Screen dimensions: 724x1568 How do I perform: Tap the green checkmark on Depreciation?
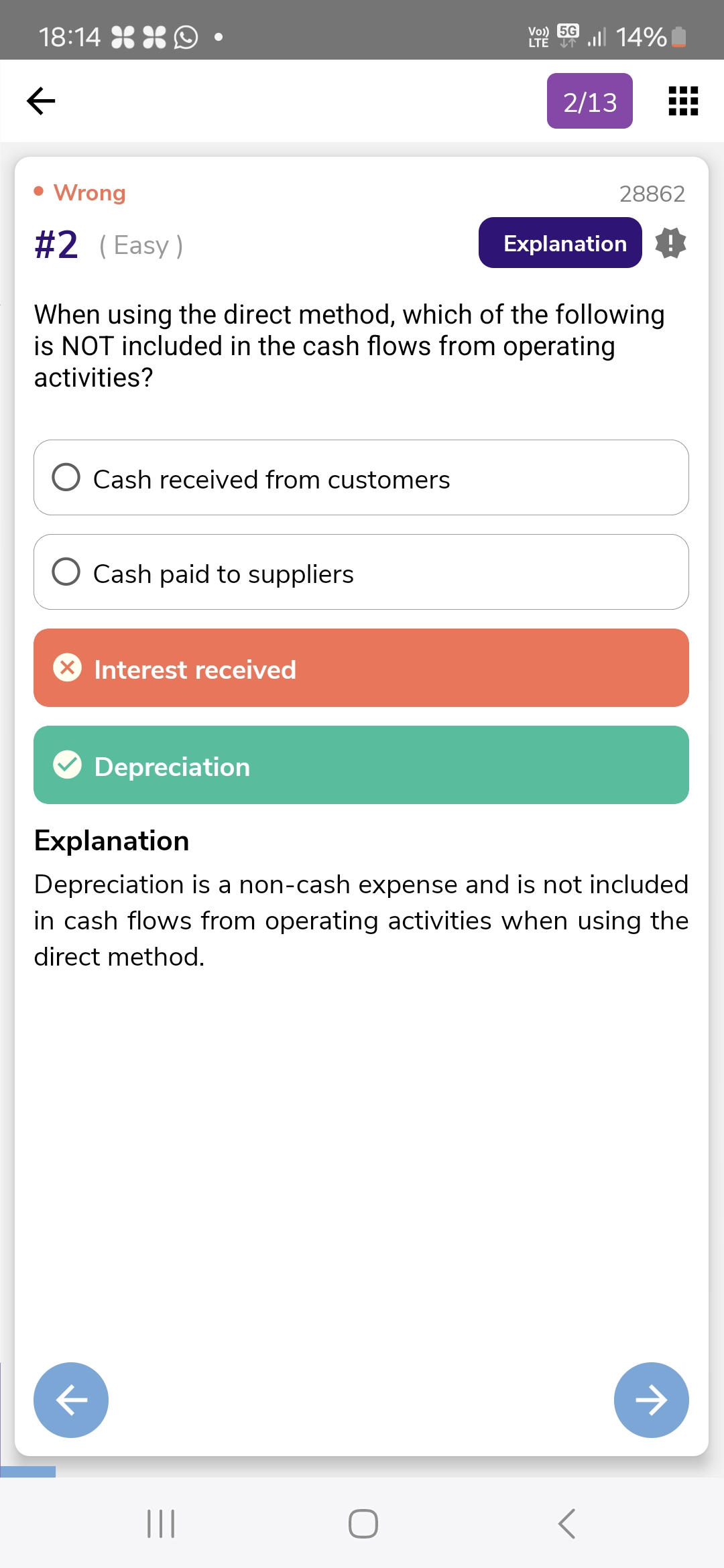coord(68,765)
